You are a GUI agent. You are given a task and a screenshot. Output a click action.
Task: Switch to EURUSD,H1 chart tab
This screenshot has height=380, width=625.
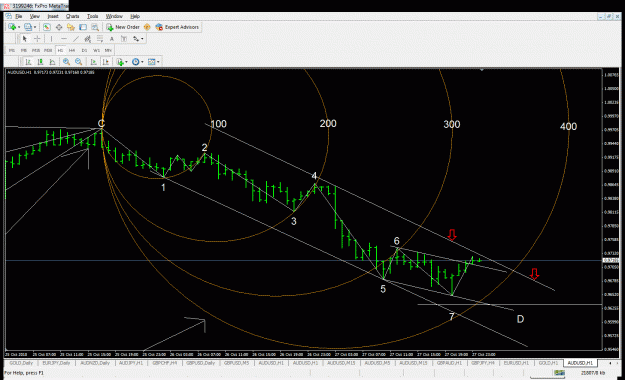click(516, 363)
